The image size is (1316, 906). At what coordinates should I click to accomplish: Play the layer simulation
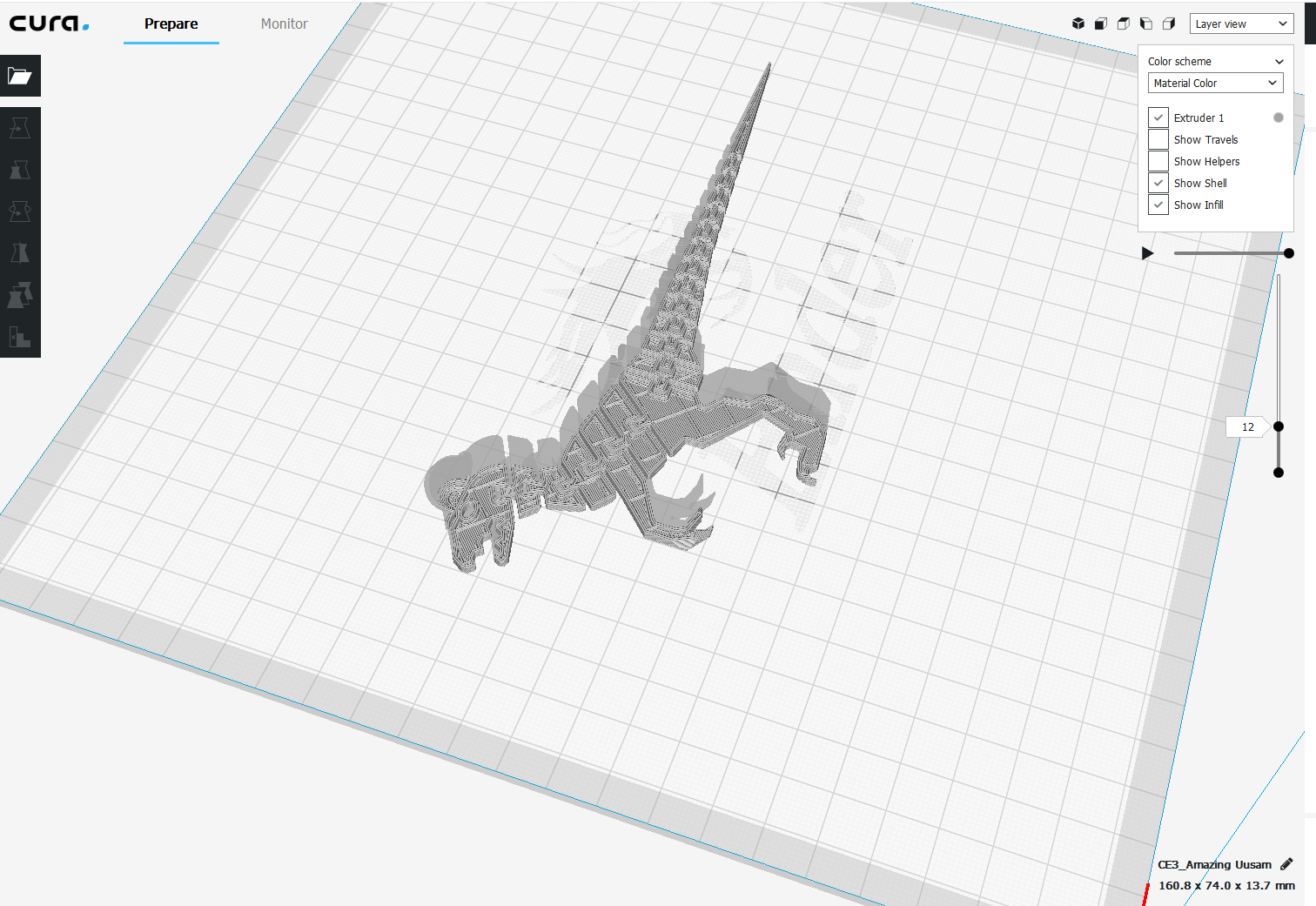pyautogui.click(x=1148, y=253)
